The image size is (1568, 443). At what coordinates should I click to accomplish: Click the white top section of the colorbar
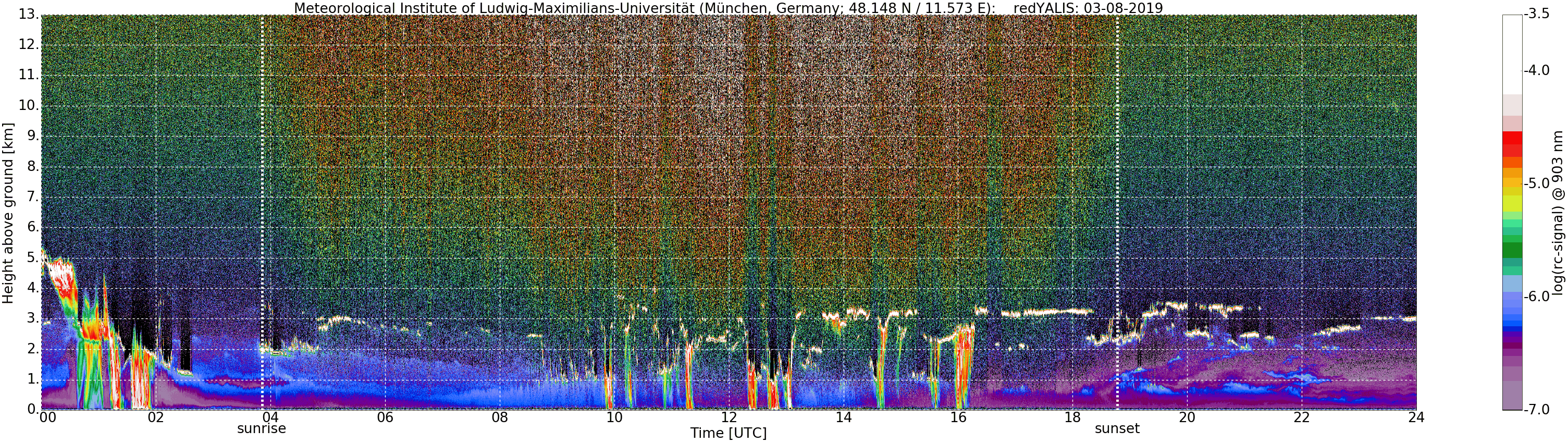(1512, 54)
